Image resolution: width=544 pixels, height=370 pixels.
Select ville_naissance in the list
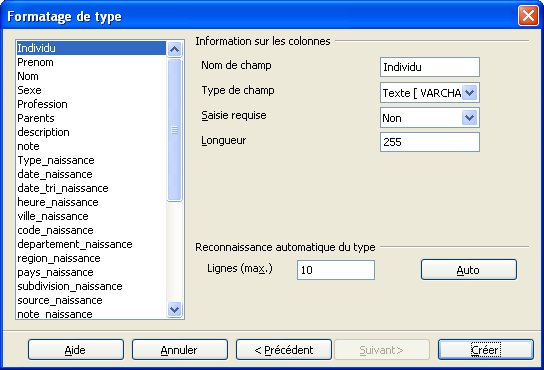[91, 216]
